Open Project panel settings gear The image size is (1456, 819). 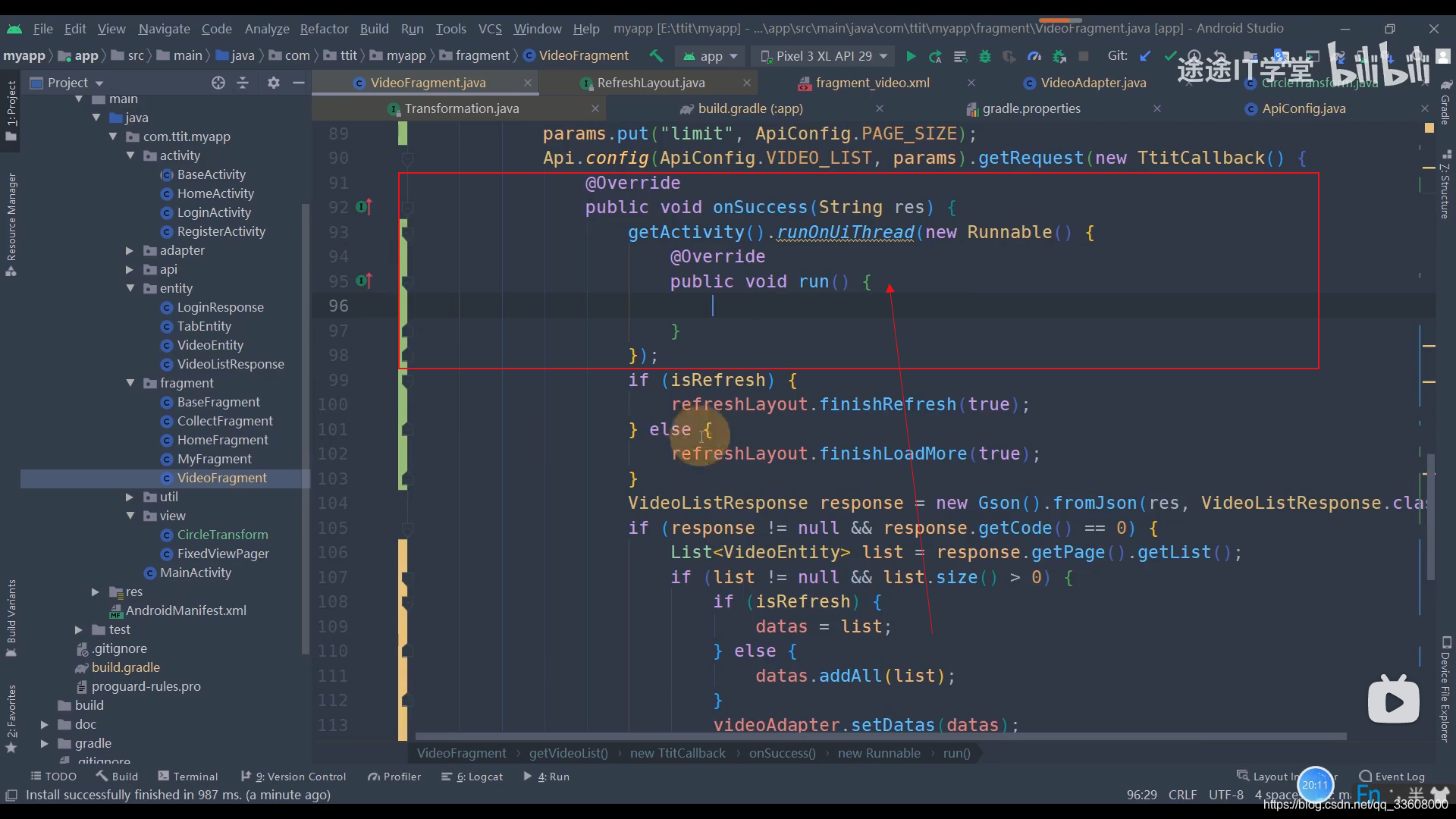pos(274,83)
